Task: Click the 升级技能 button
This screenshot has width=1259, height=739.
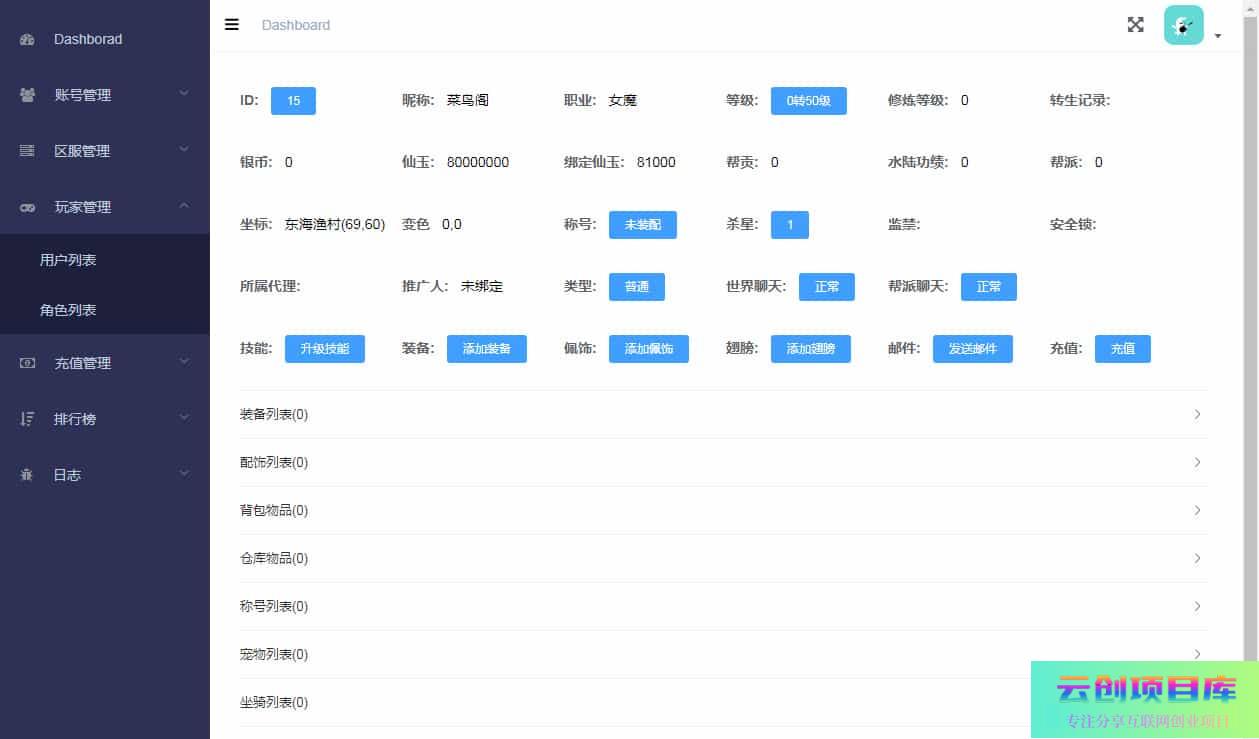Action: click(324, 349)
